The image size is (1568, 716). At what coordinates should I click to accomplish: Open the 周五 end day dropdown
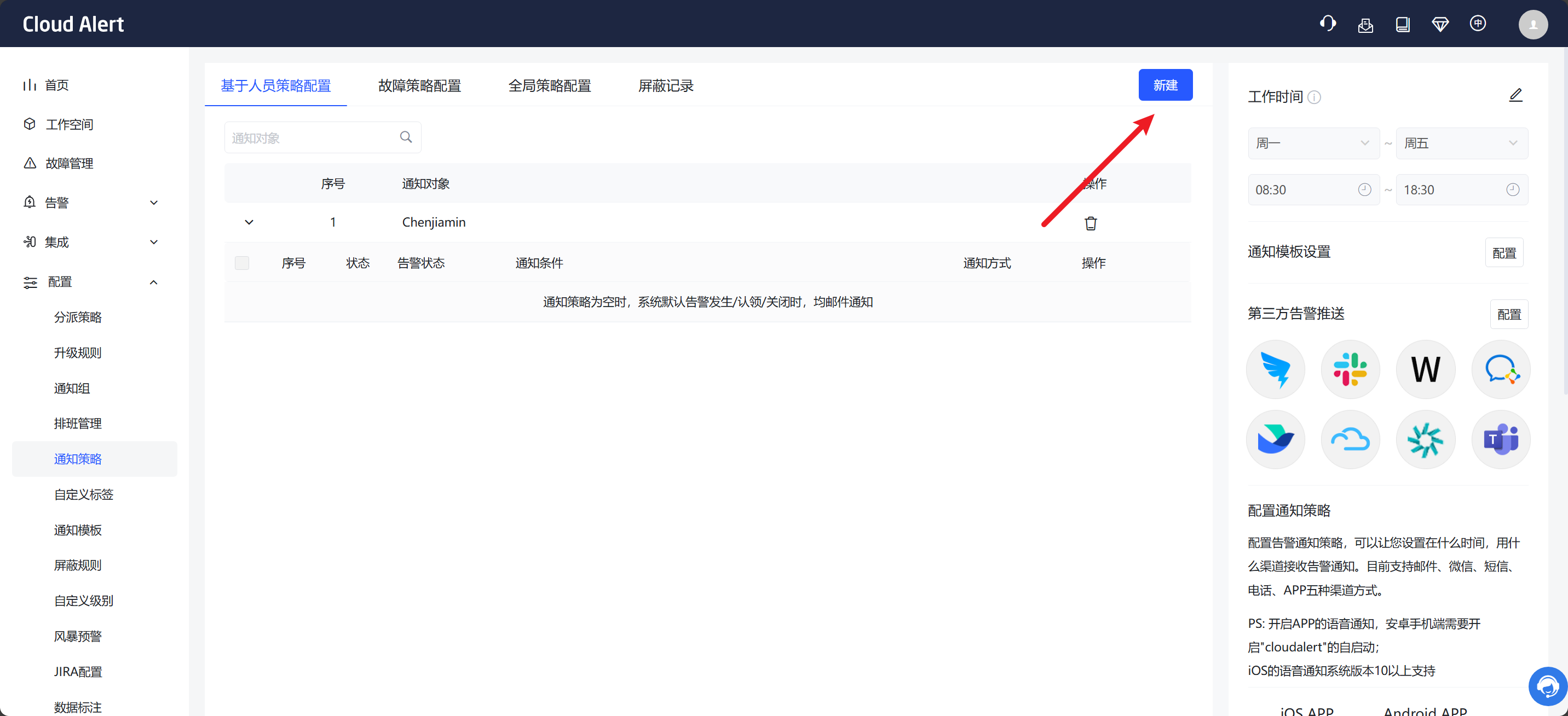(x=1461, y=143)
